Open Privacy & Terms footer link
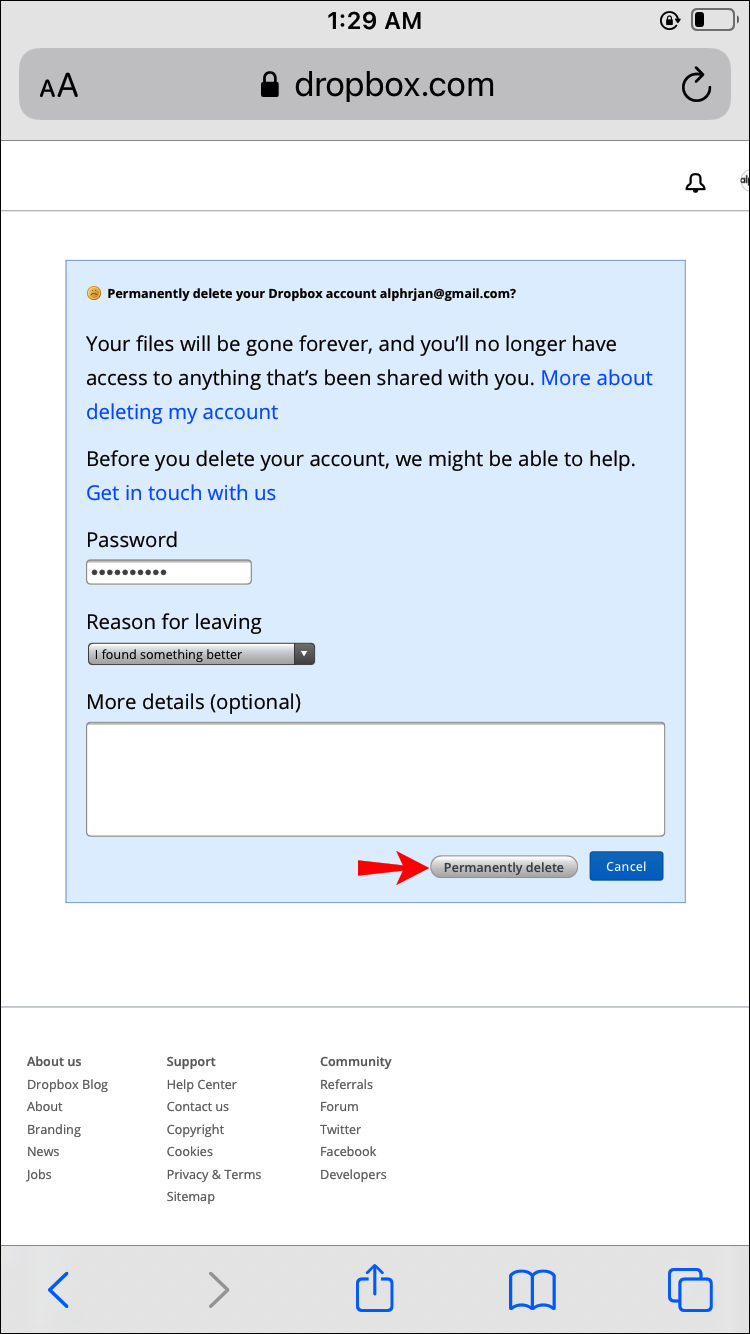 pyautogui.click(x=213, y=1175)
